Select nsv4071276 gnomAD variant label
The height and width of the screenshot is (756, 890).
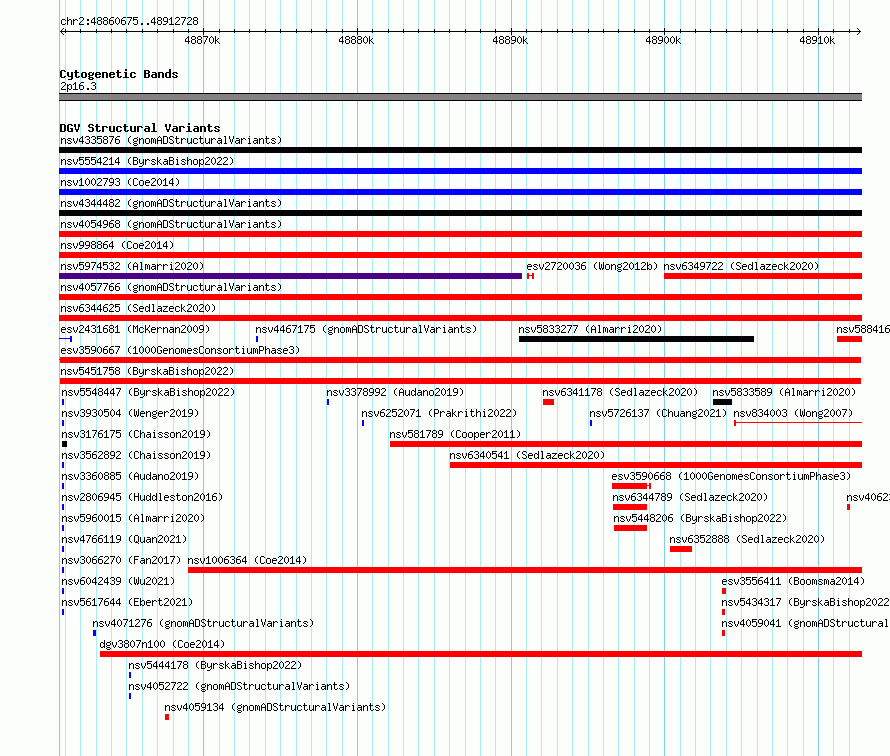(203, 623)
